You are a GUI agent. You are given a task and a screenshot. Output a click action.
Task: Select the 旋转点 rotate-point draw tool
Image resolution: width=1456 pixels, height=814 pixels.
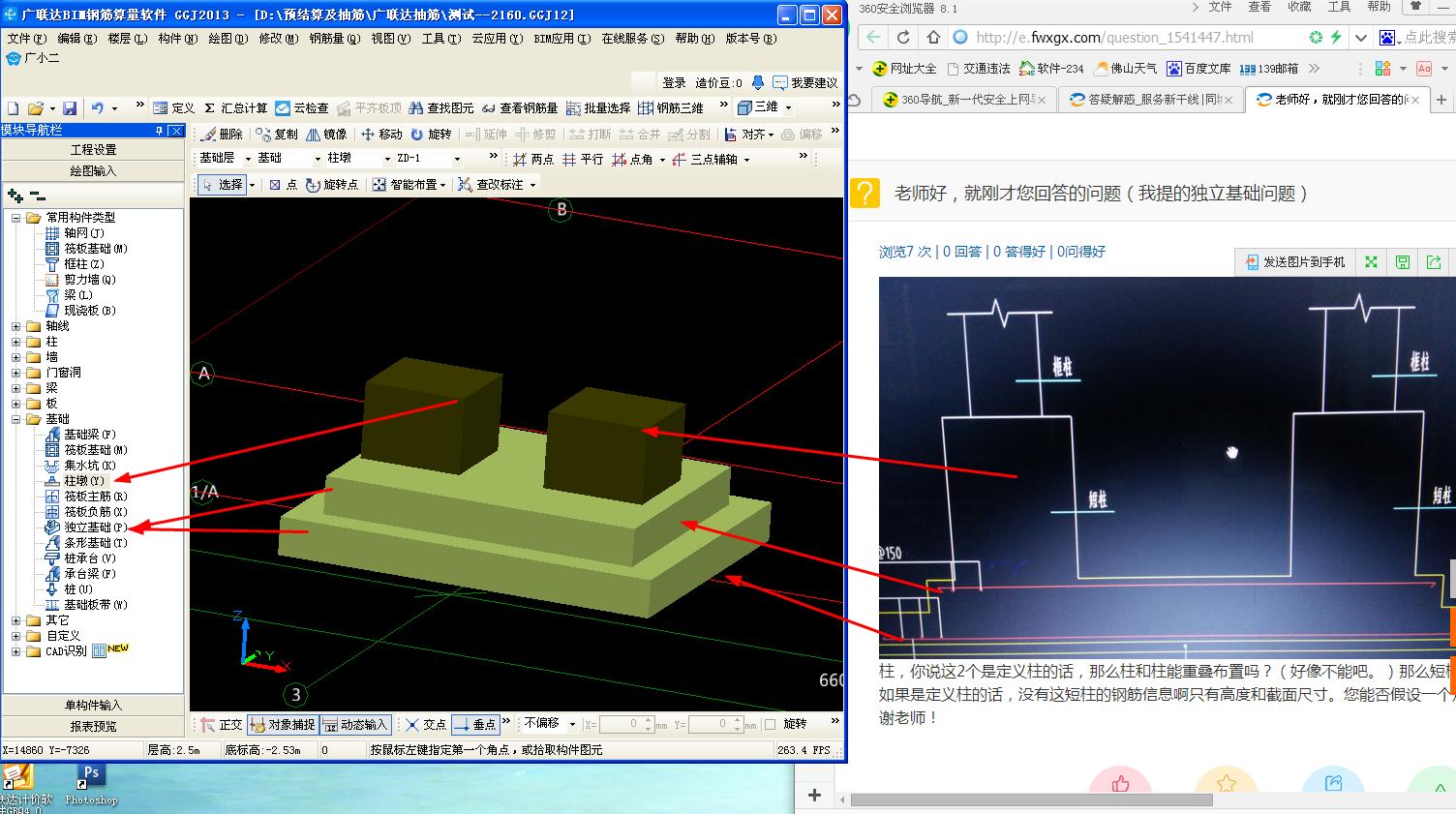click(332, 185)
